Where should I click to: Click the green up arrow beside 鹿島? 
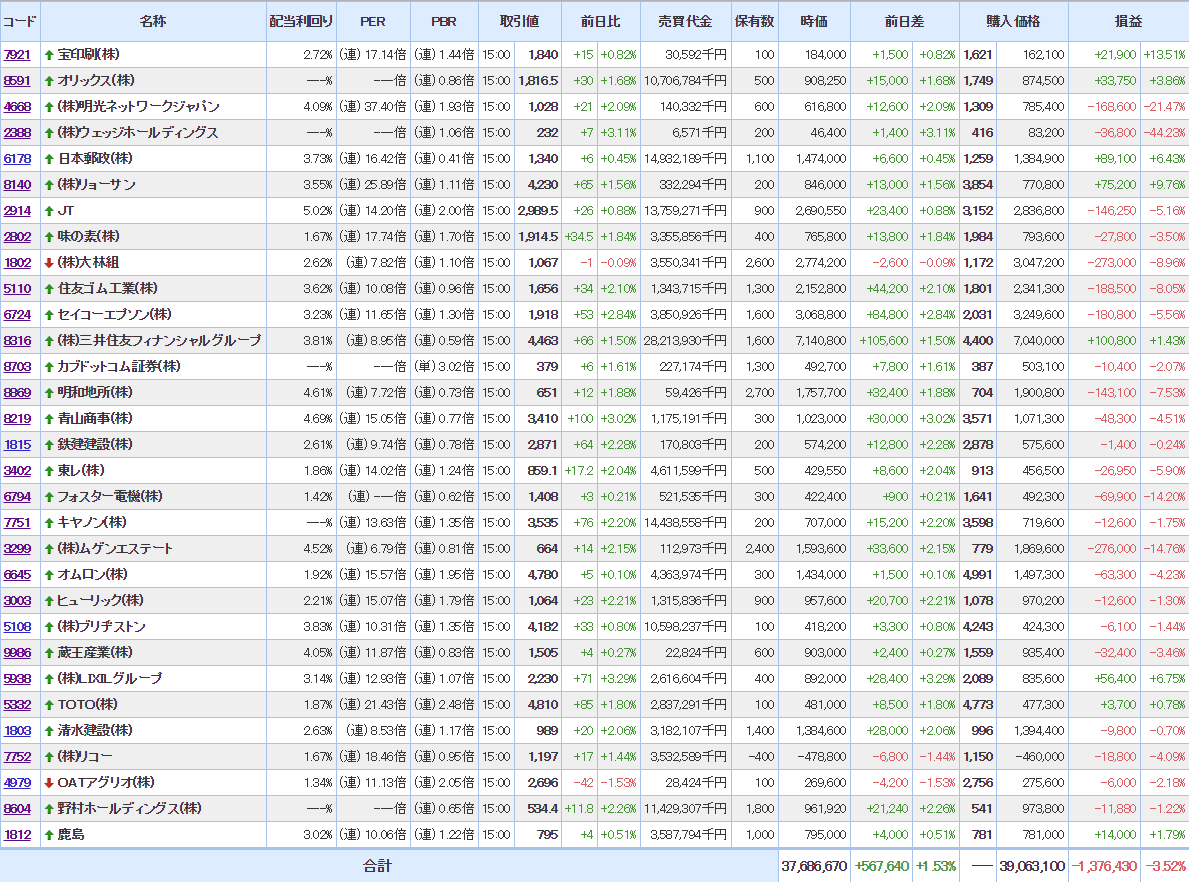point(49,835)
